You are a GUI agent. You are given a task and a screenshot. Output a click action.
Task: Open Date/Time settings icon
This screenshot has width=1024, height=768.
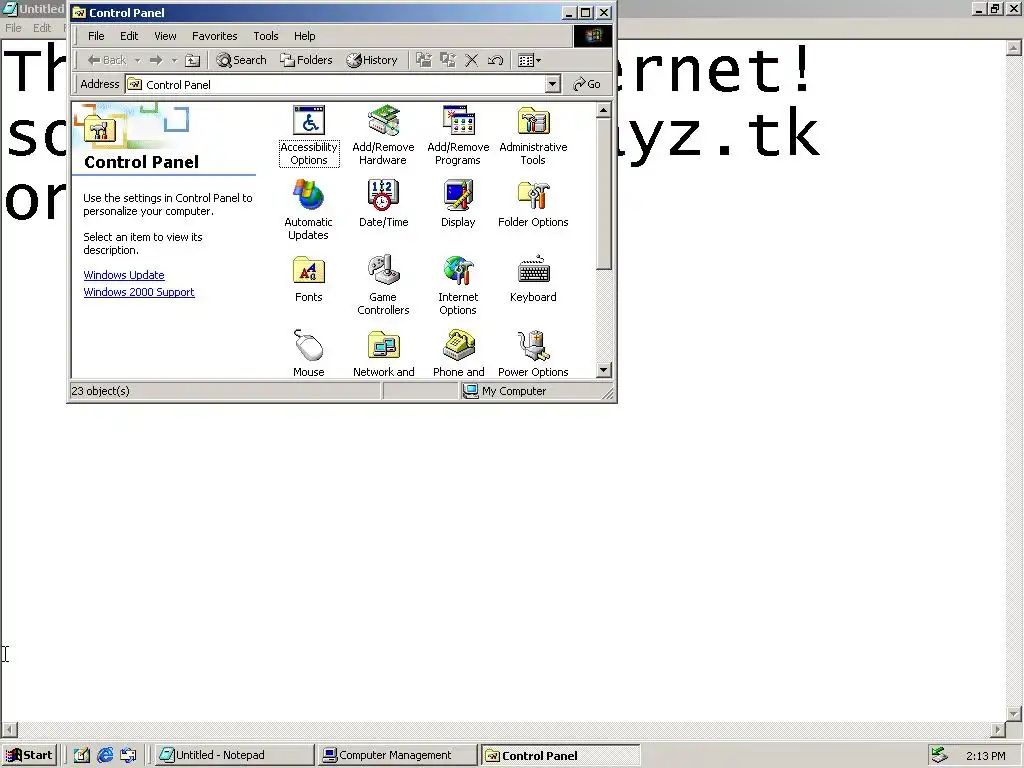(383, 204)
